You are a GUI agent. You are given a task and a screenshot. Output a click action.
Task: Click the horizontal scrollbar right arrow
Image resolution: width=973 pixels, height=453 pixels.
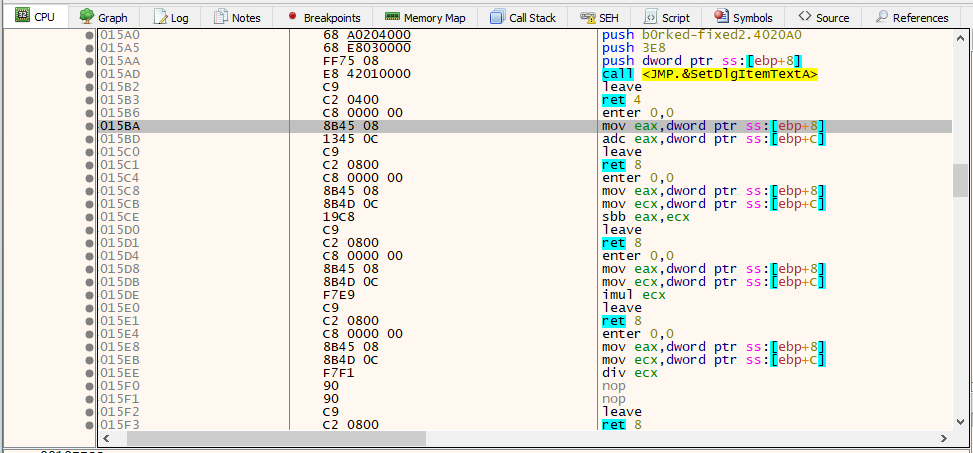(945, 438)
